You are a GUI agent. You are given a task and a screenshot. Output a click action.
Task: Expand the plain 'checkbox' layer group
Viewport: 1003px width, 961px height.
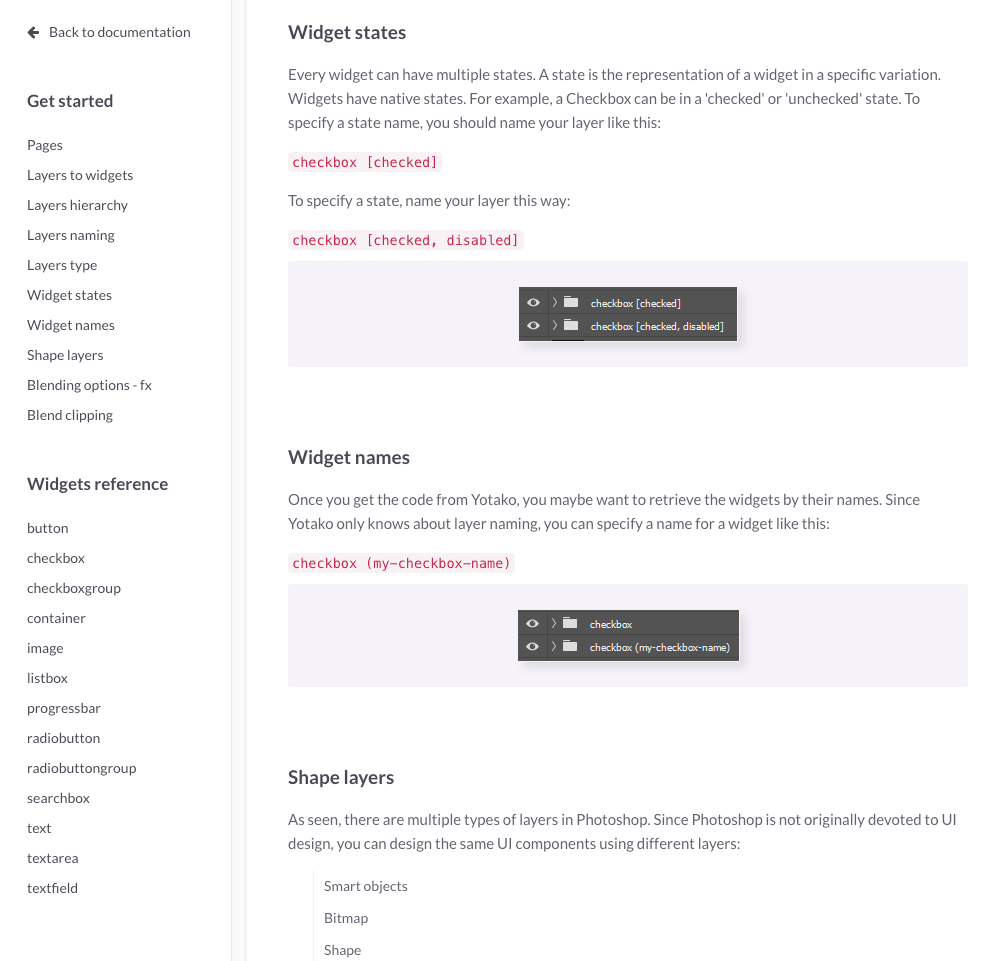click(x=553, y=623)
